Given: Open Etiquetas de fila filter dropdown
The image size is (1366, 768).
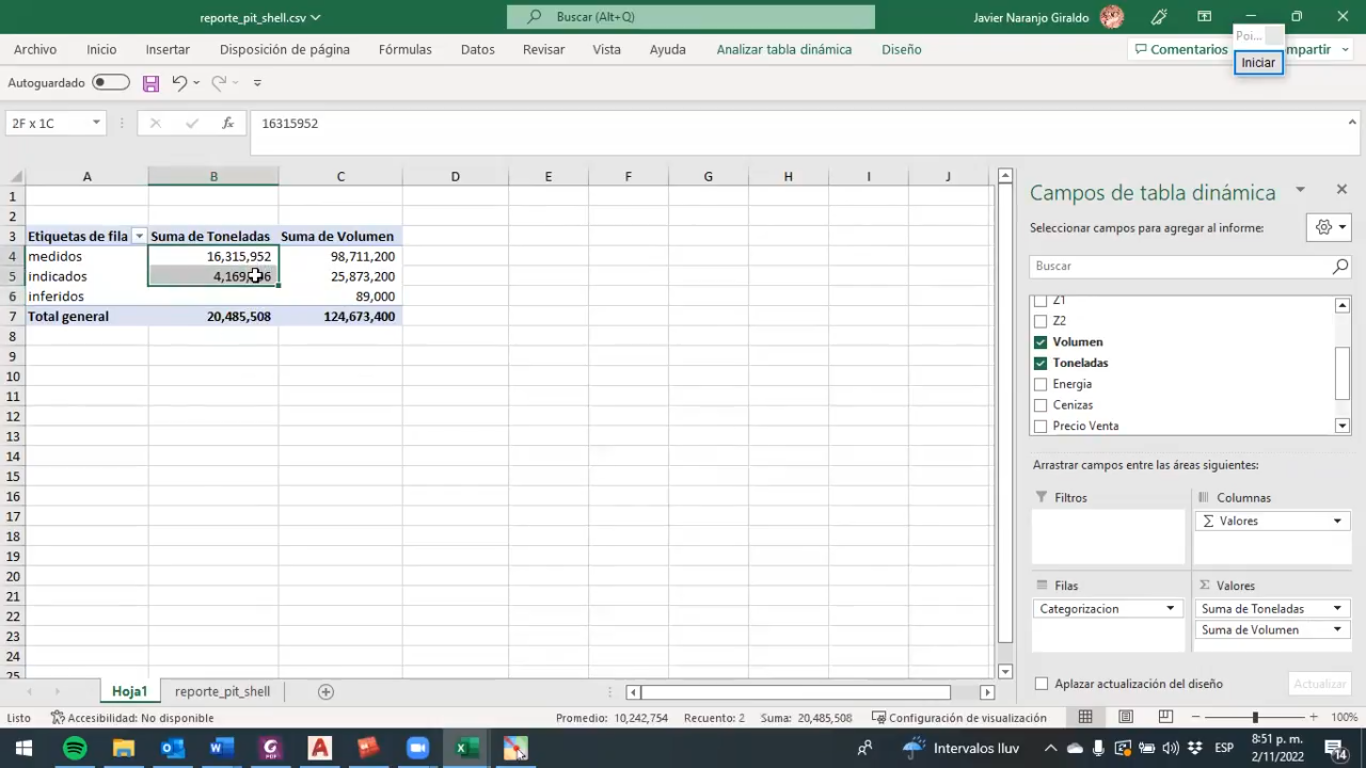Looking at the screenshot, I should 139,236.
